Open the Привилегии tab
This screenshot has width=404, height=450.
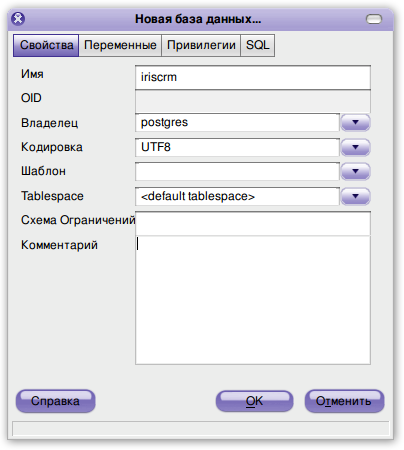click(201, 45)
